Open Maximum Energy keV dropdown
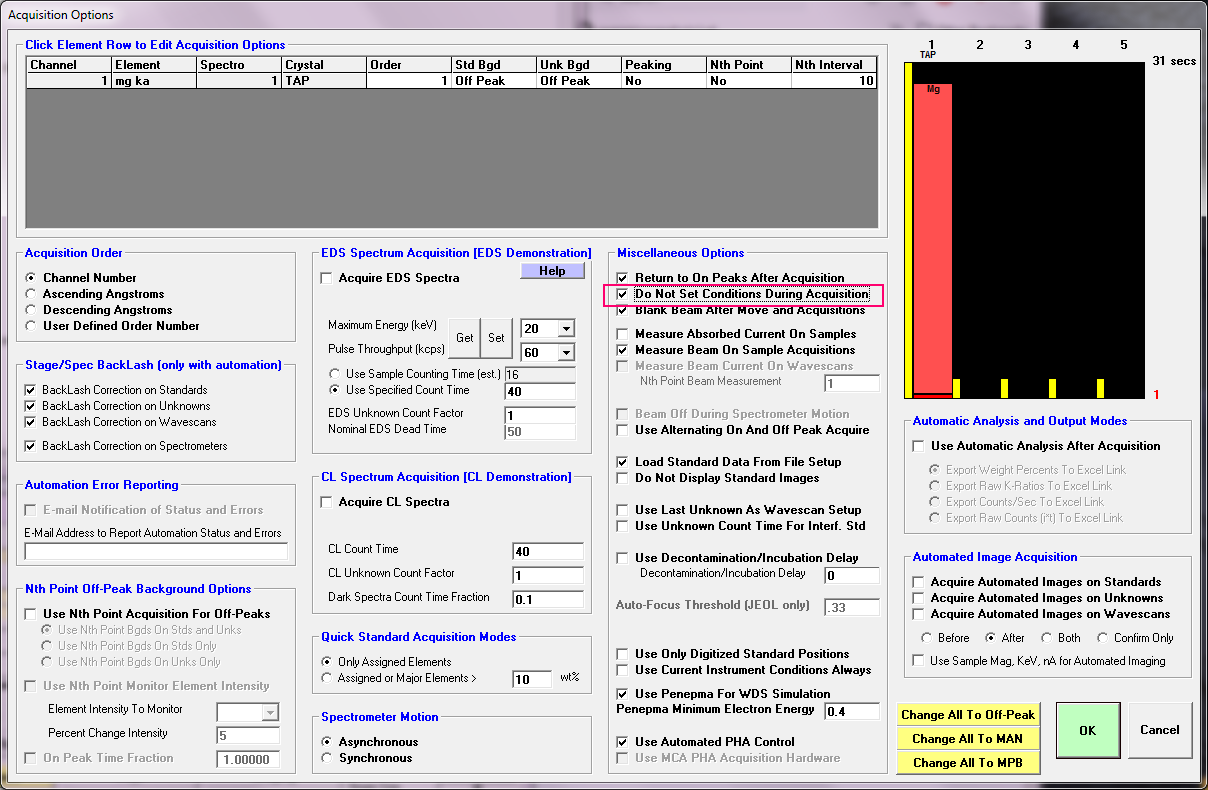Viewport: 1208px width, 790px height. pos(566,329)
